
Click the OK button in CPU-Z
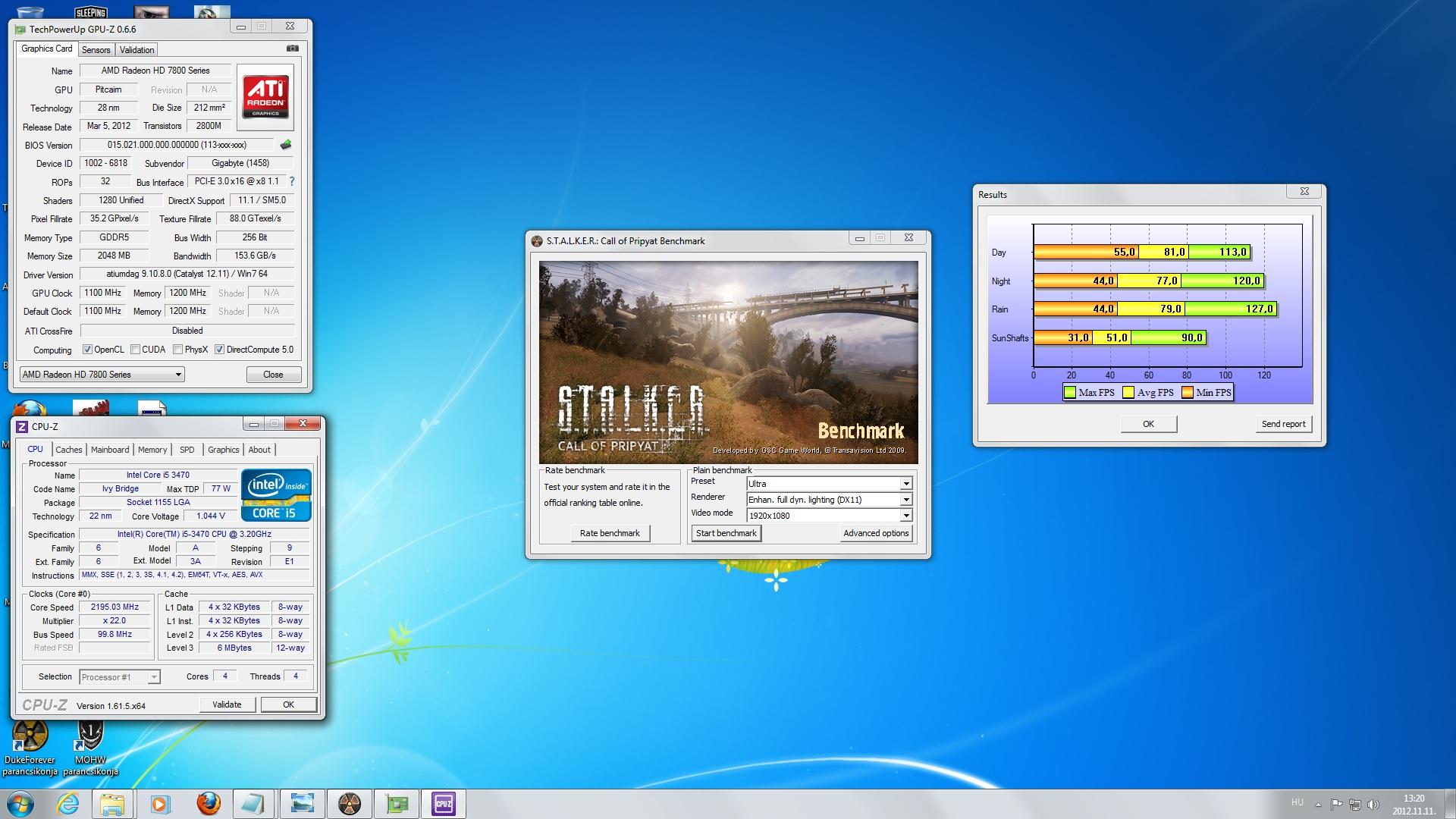click(x=288, y=704)
